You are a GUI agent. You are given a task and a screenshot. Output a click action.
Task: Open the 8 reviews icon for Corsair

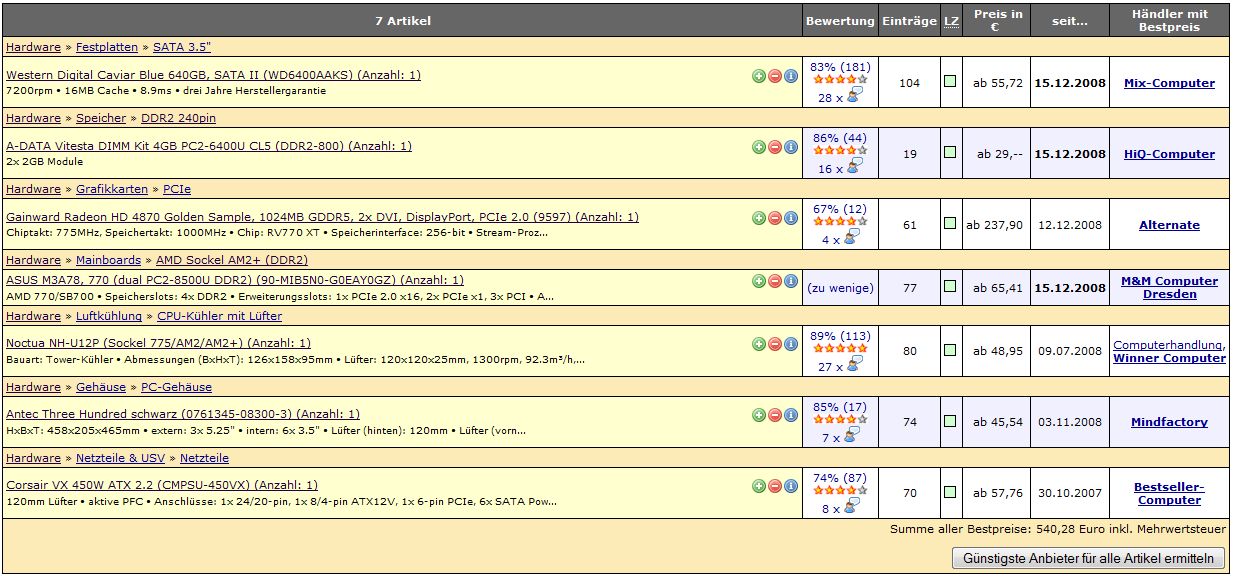coord(850,507)
